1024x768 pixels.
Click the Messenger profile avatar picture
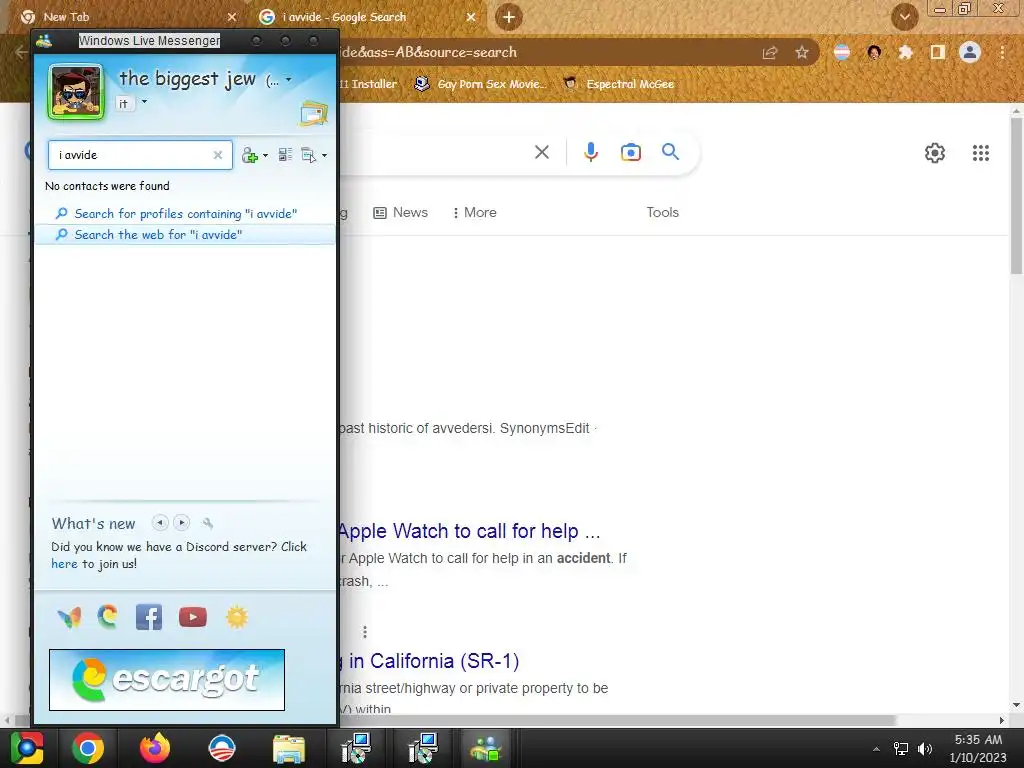point(76,92)
